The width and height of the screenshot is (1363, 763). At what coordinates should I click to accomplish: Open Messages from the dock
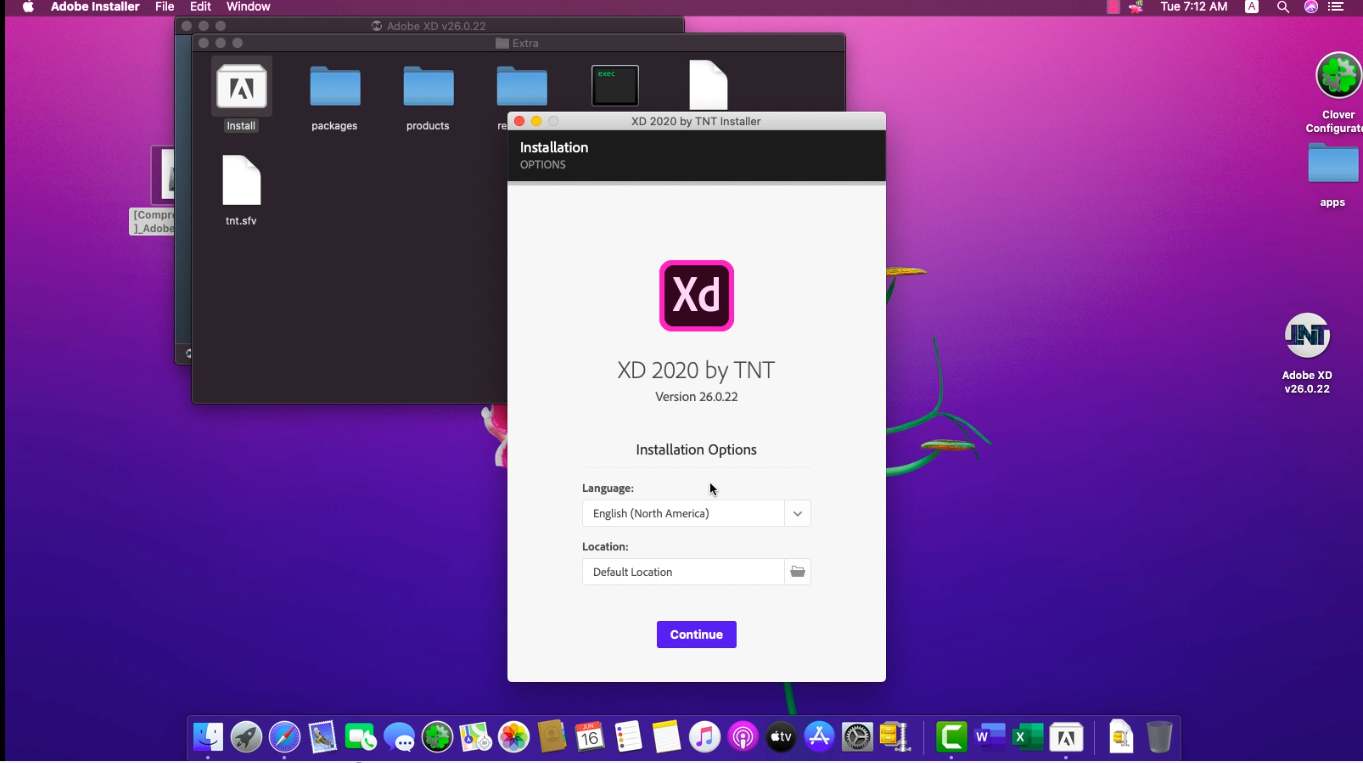click(399, 738)
